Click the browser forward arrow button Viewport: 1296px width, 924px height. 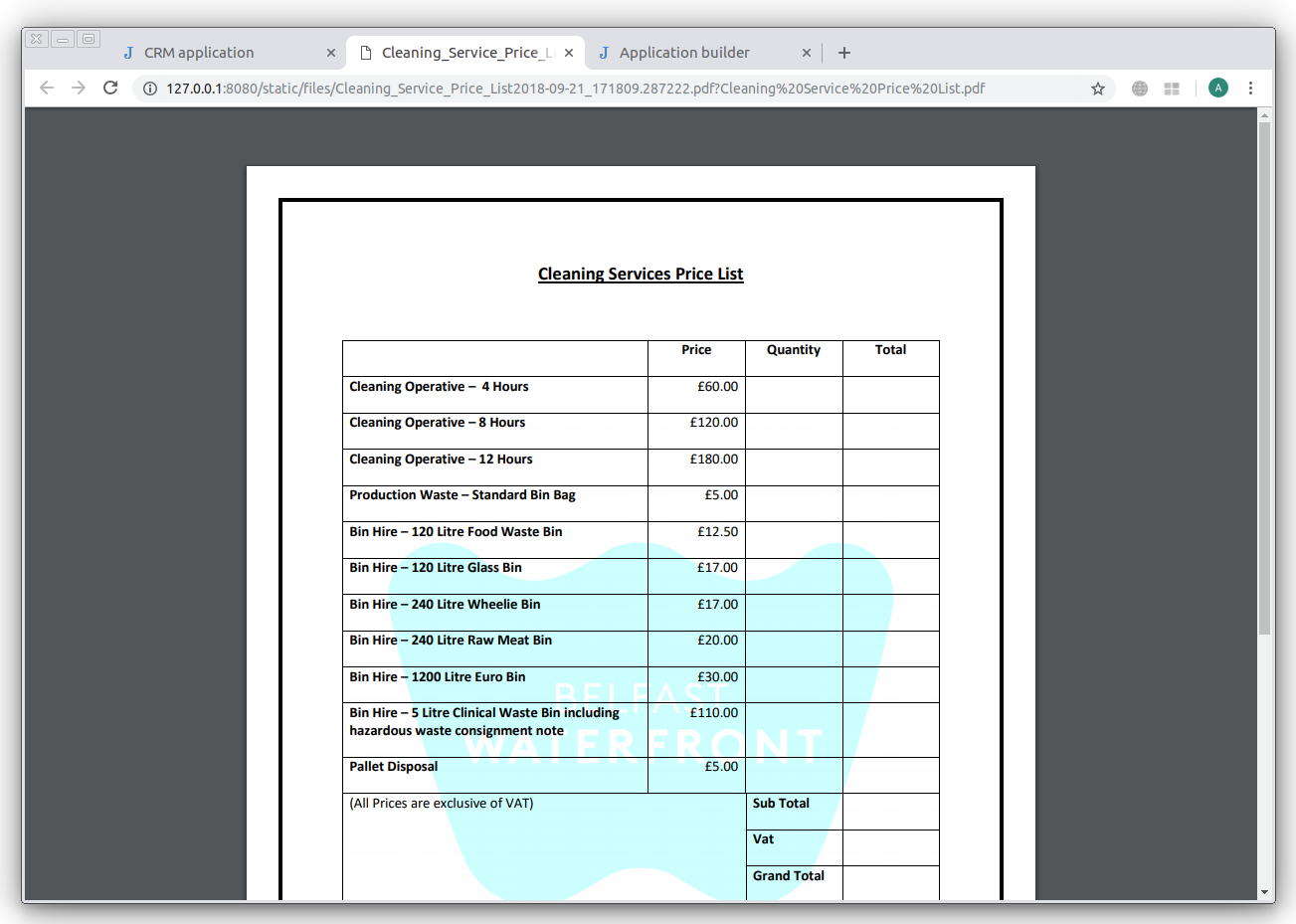point(79,89)
